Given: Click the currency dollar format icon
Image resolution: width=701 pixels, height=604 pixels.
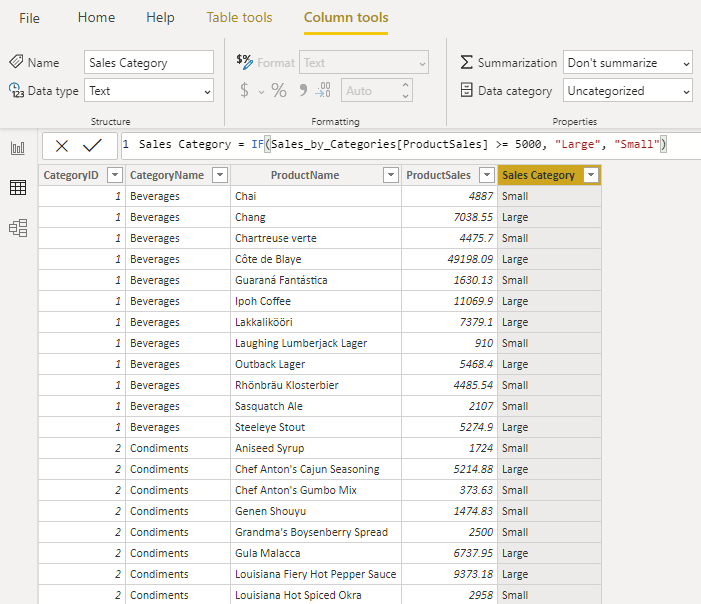Looking at the screenshot, I should tap(245, 91).
